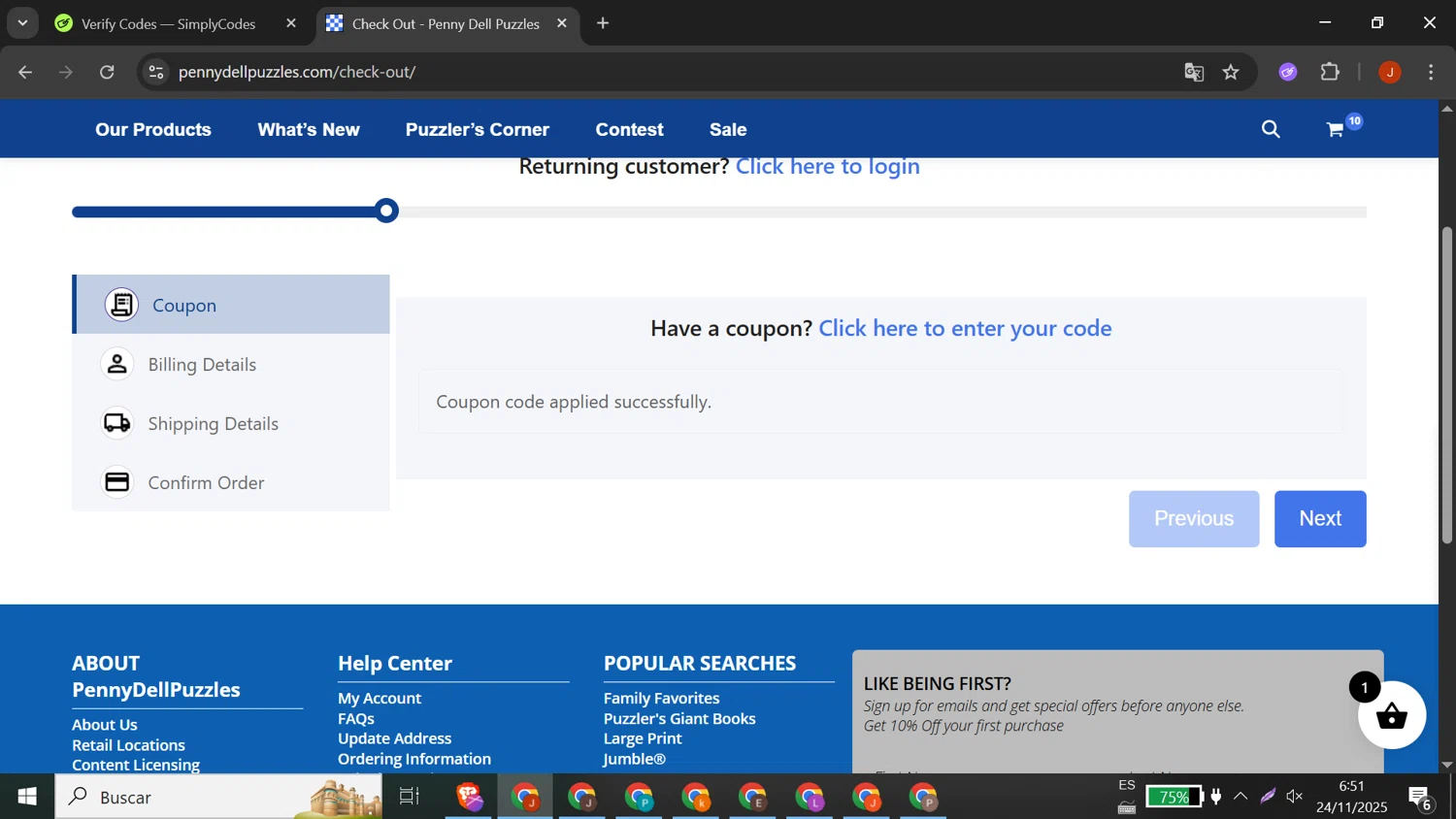1456x819 pixels.
Task: Click the Previous button
Action: point(1194,519)
